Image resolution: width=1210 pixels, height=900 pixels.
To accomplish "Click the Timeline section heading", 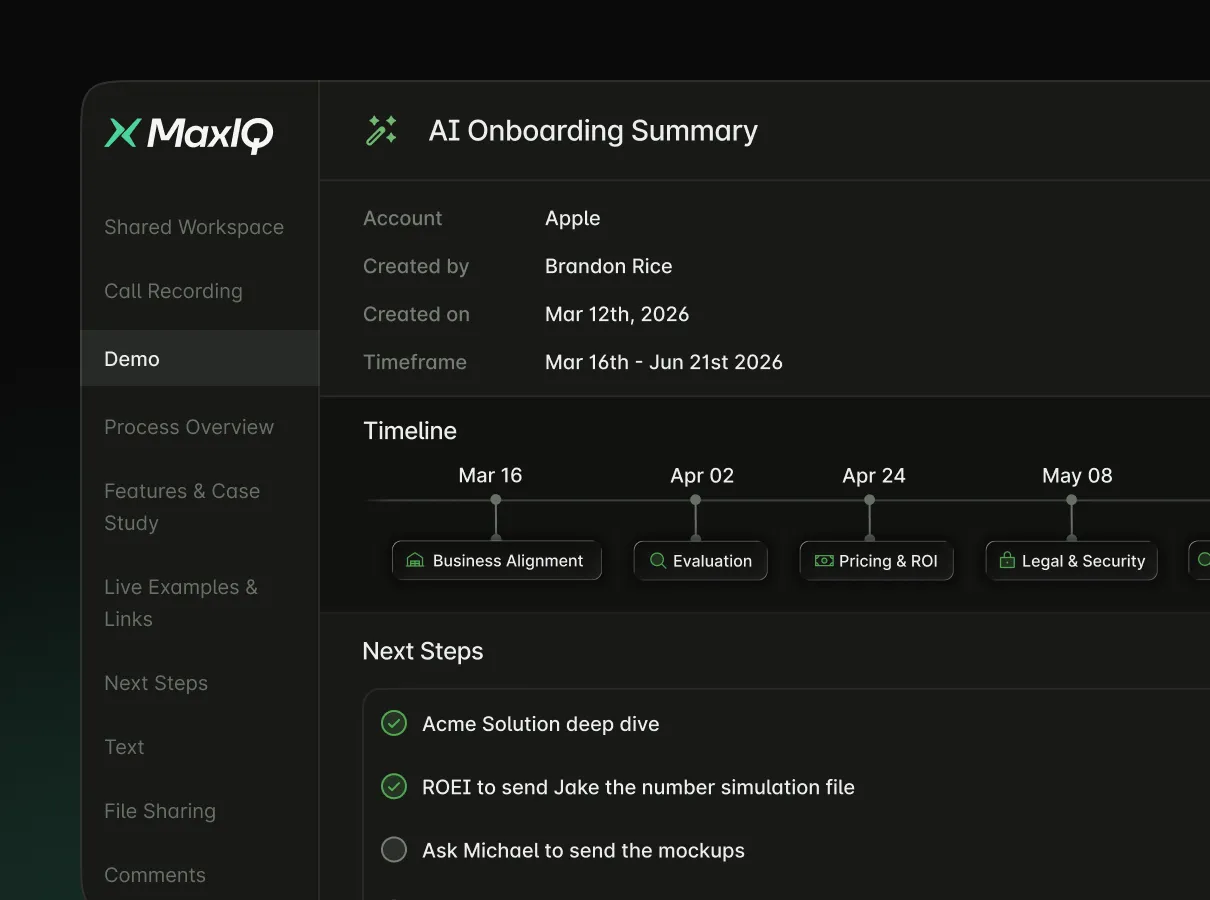I will [410, 431].
